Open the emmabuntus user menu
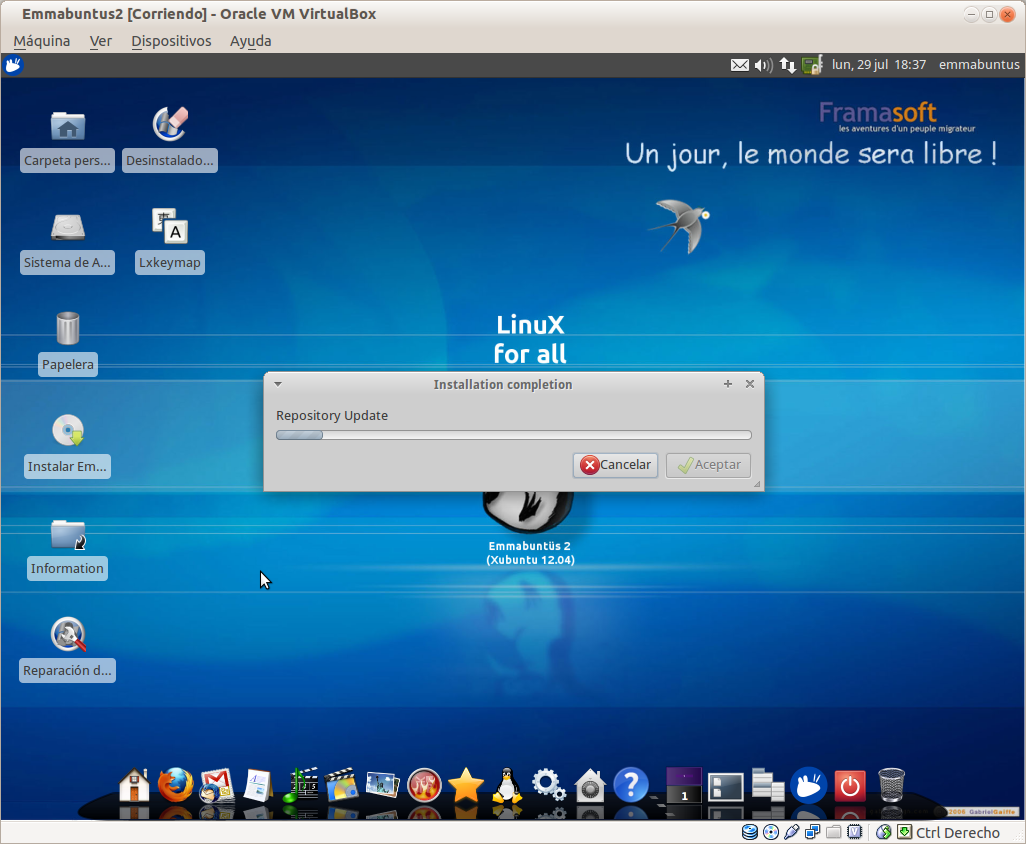The width and height of the screenshot is (1026, 844). click(x=978, y=65)
